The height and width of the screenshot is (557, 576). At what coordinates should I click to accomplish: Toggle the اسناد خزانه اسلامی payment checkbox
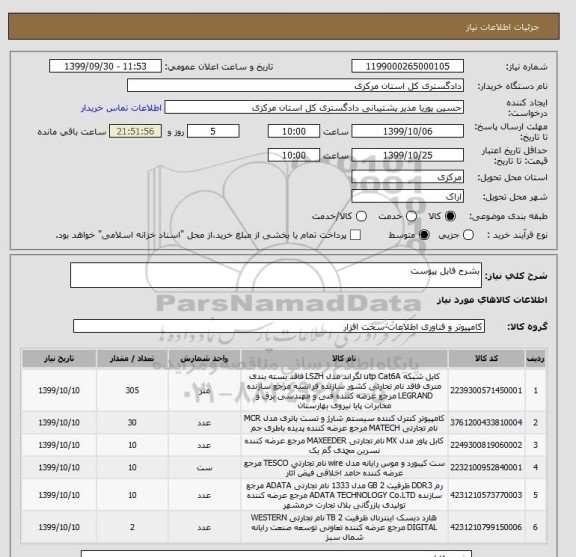[355, 235]
